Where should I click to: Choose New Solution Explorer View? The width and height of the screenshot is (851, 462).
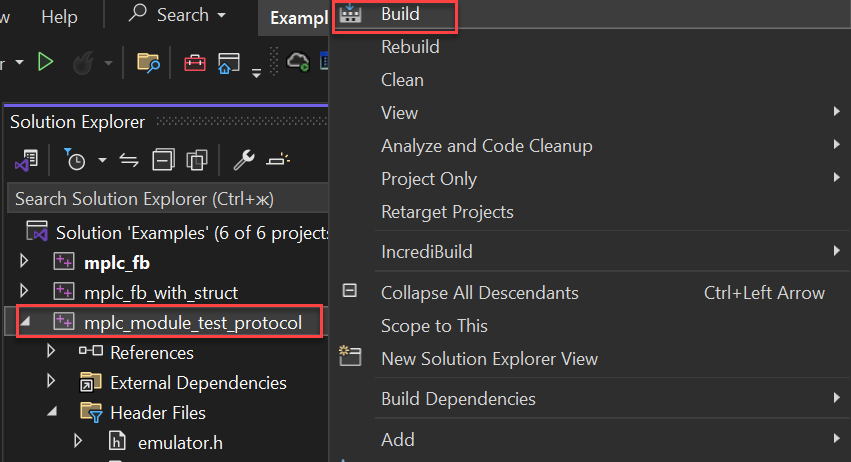(x=490, y=359)
